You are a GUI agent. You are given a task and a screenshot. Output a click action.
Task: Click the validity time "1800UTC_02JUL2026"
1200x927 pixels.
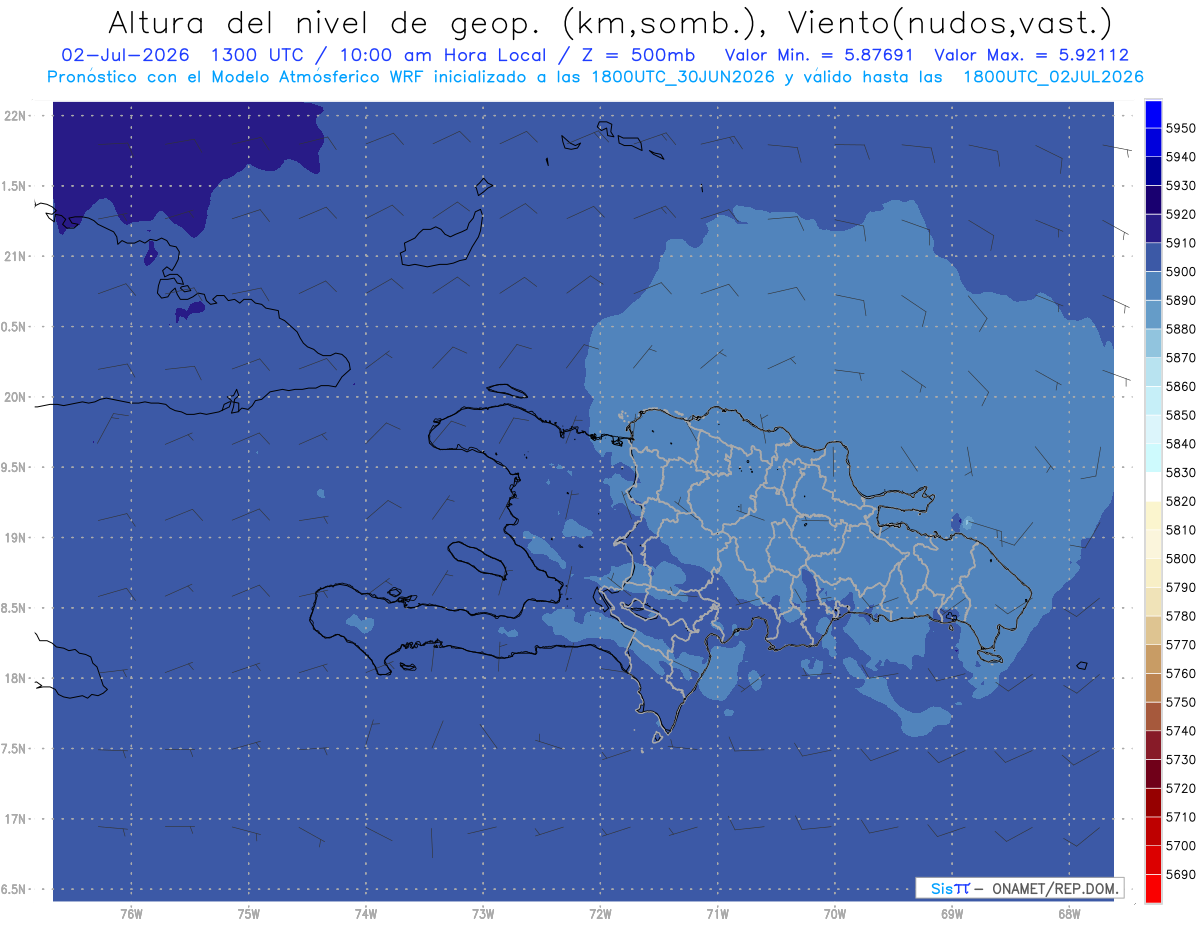coord(1054,76)
